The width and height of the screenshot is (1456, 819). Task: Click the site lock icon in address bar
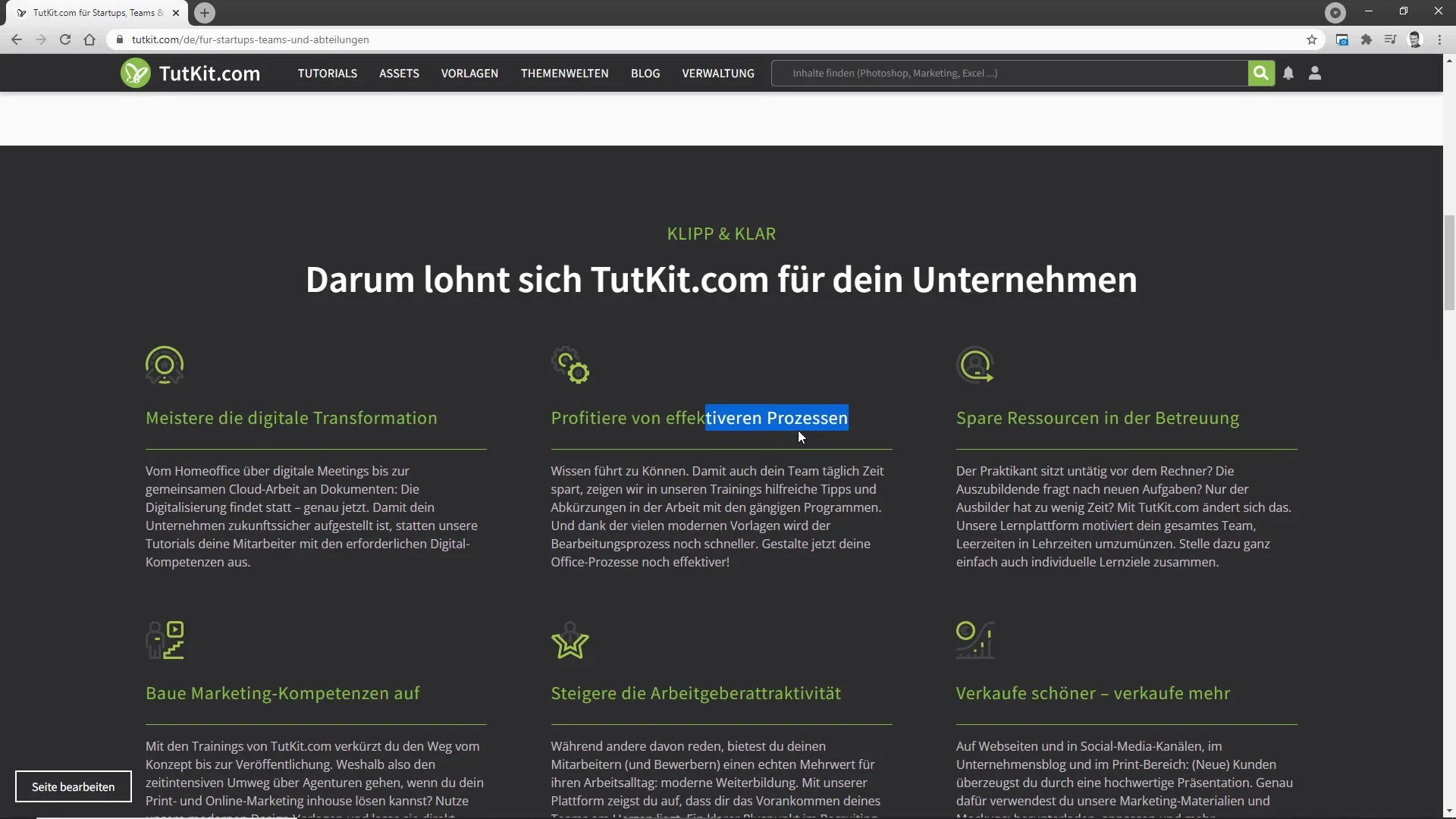pyautogui.click(x=120, y=39)
